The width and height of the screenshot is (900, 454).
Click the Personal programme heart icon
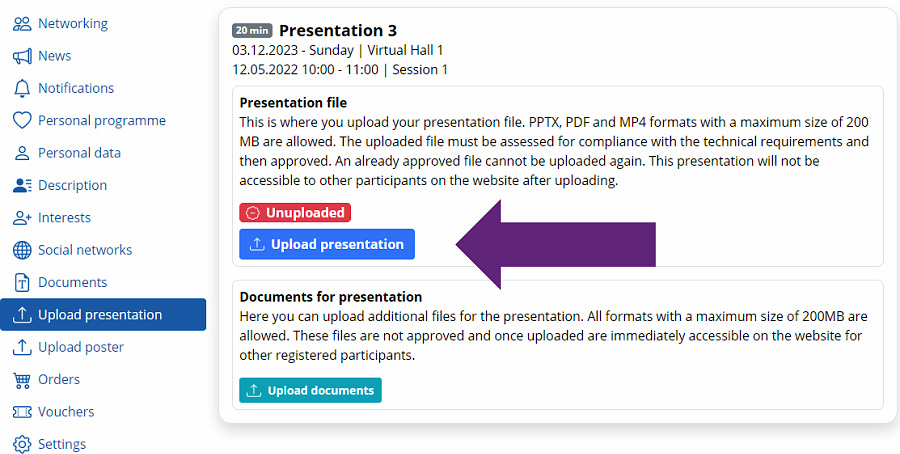pyautogui.click(x=22, y=121)
